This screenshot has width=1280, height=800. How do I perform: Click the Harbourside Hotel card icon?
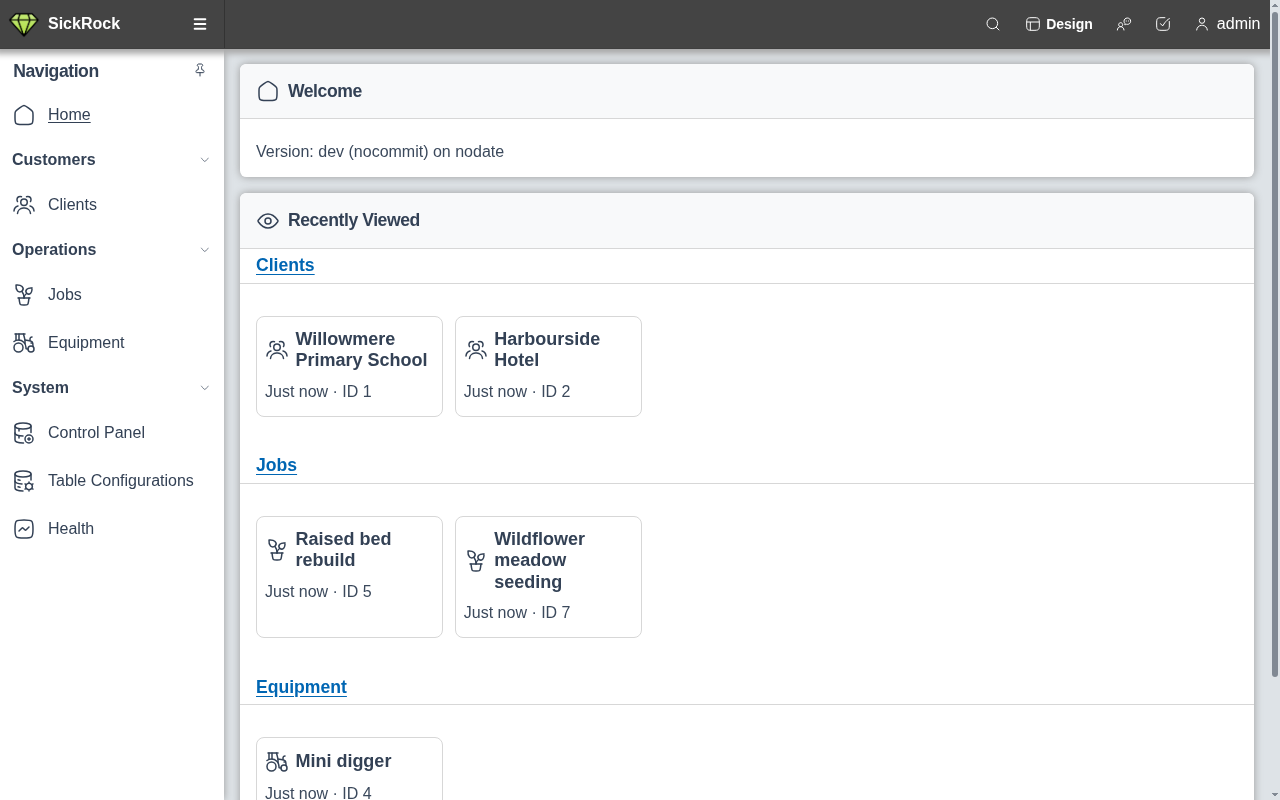[476, 350]
